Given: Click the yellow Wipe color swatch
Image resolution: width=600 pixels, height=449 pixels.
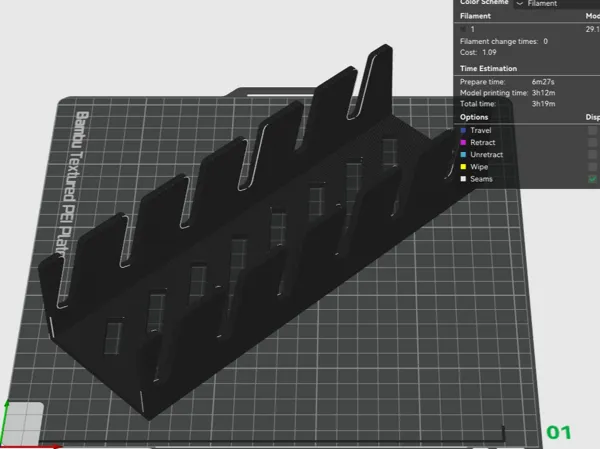Looking at the screenshot, I should point(463,167).
